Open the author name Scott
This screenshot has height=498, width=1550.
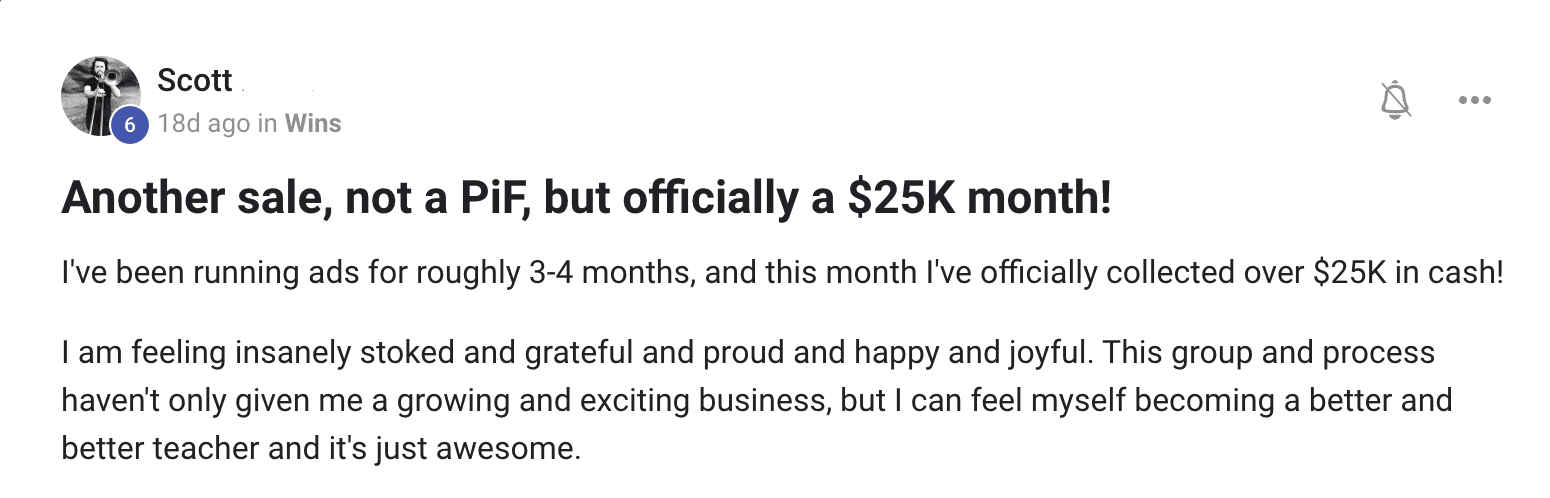[x=195, y=80]
